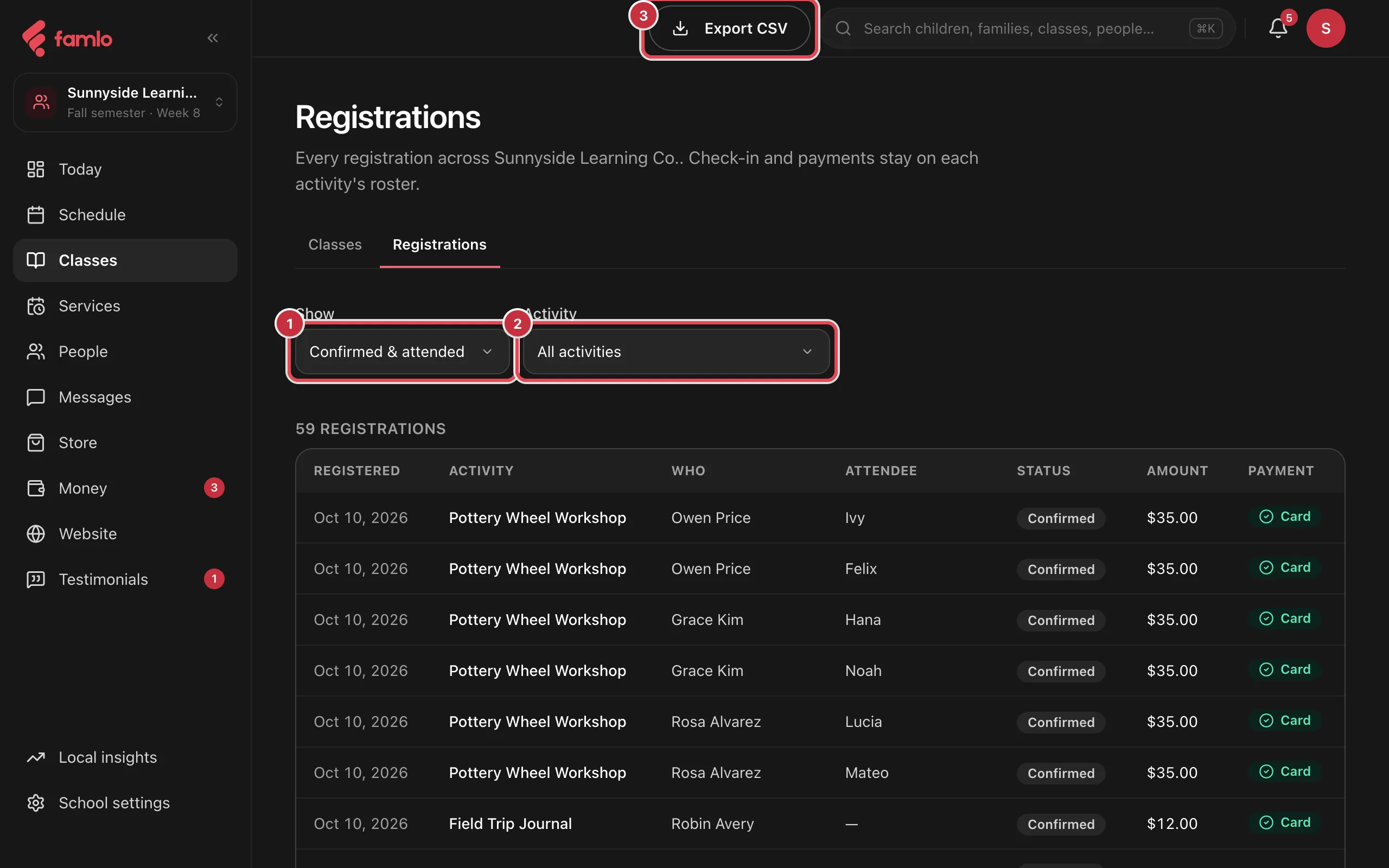This screenshot has width=1389, height=868.
Task: Click the People icon
Action: pyautogui.click(x=36, y=352)
